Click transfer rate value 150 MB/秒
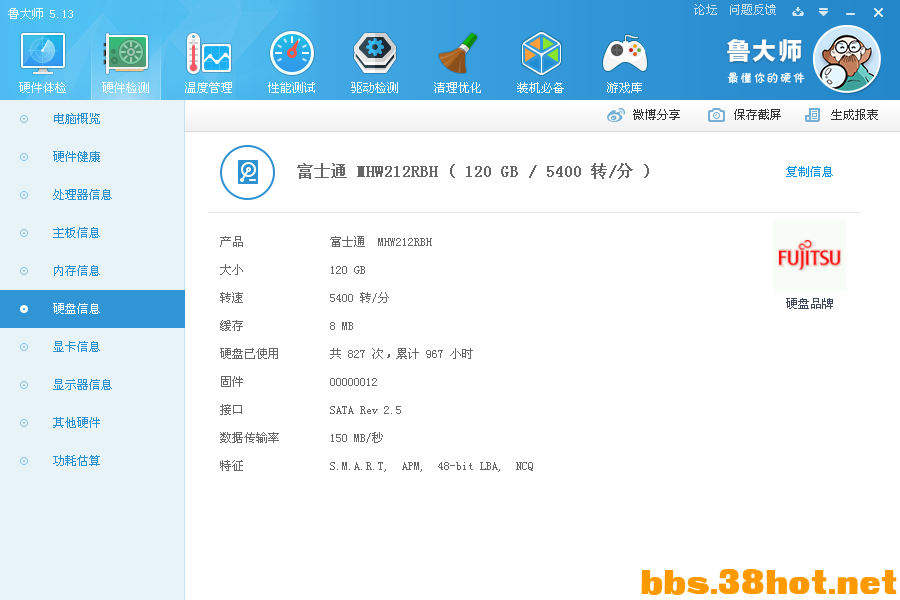This screenshot has height=600, width=900. click(x=356, y=438)
